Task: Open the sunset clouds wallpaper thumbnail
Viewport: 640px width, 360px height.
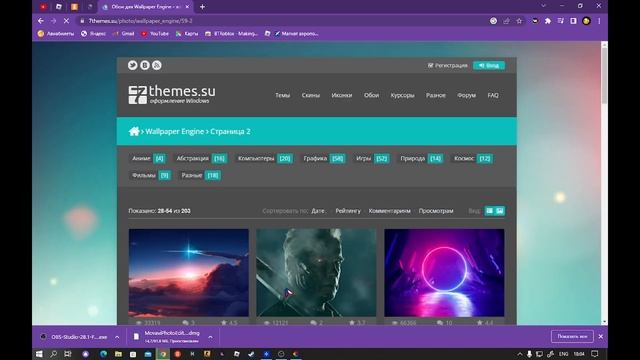Action: click(x=189, y=273)
